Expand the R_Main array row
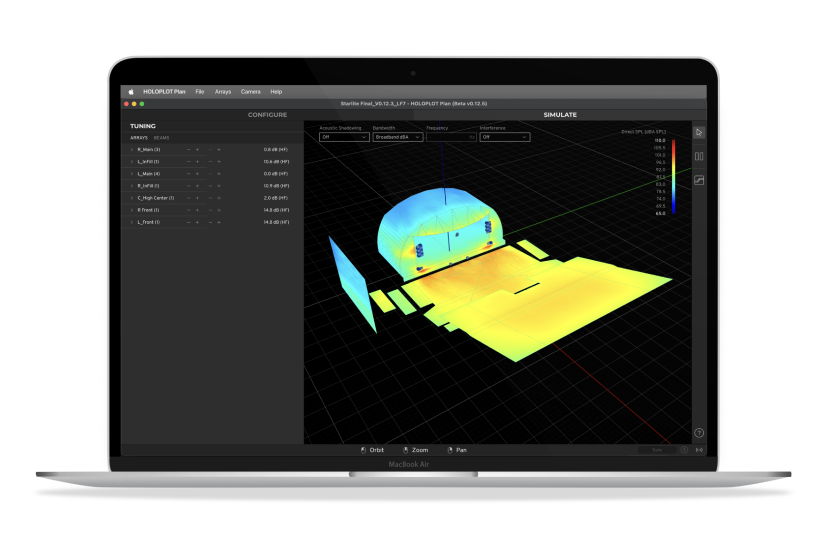827x551 pixels. click(131, 149)
